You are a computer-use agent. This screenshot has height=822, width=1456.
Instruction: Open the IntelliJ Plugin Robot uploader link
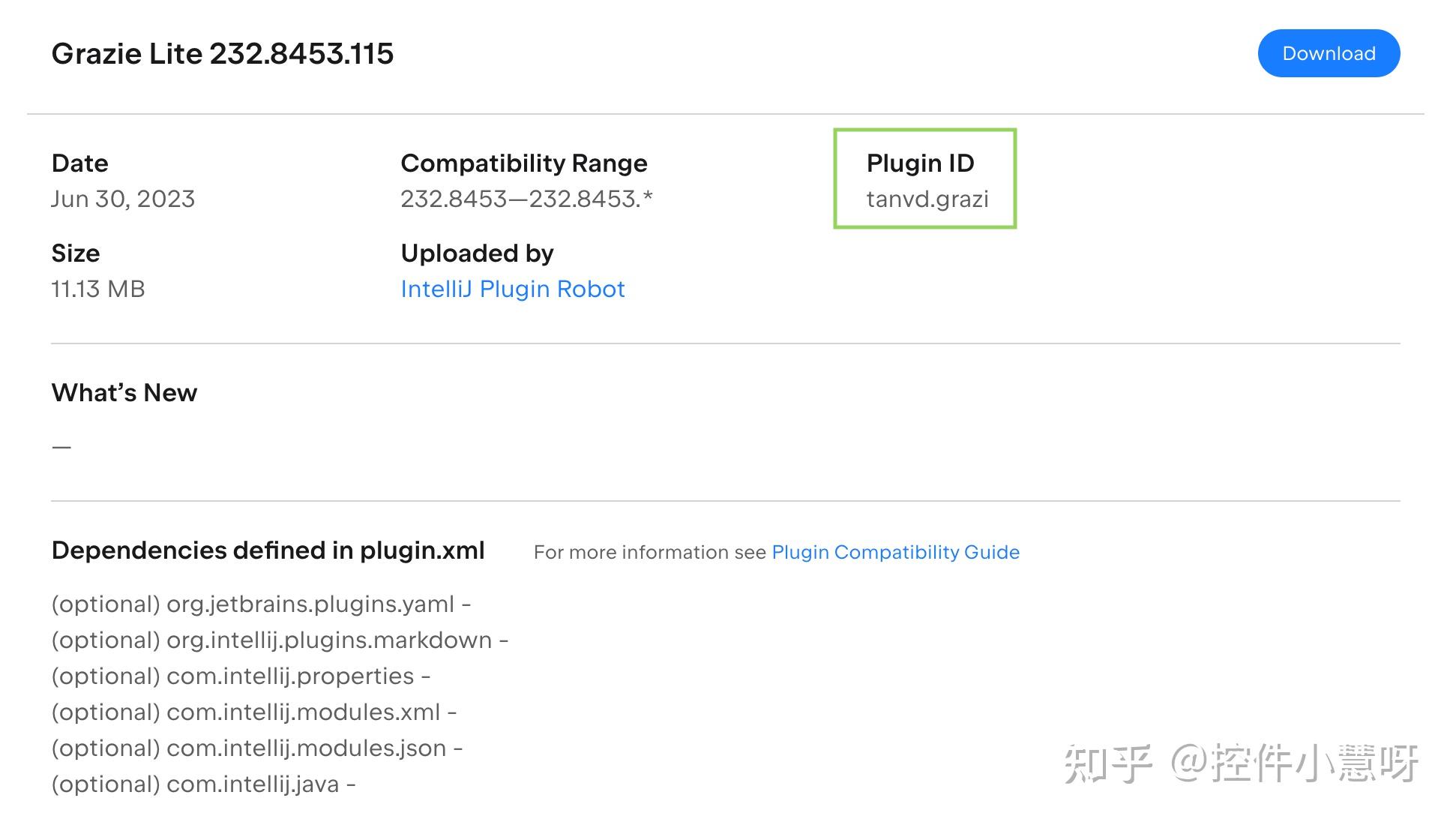(x=513, y=289)
